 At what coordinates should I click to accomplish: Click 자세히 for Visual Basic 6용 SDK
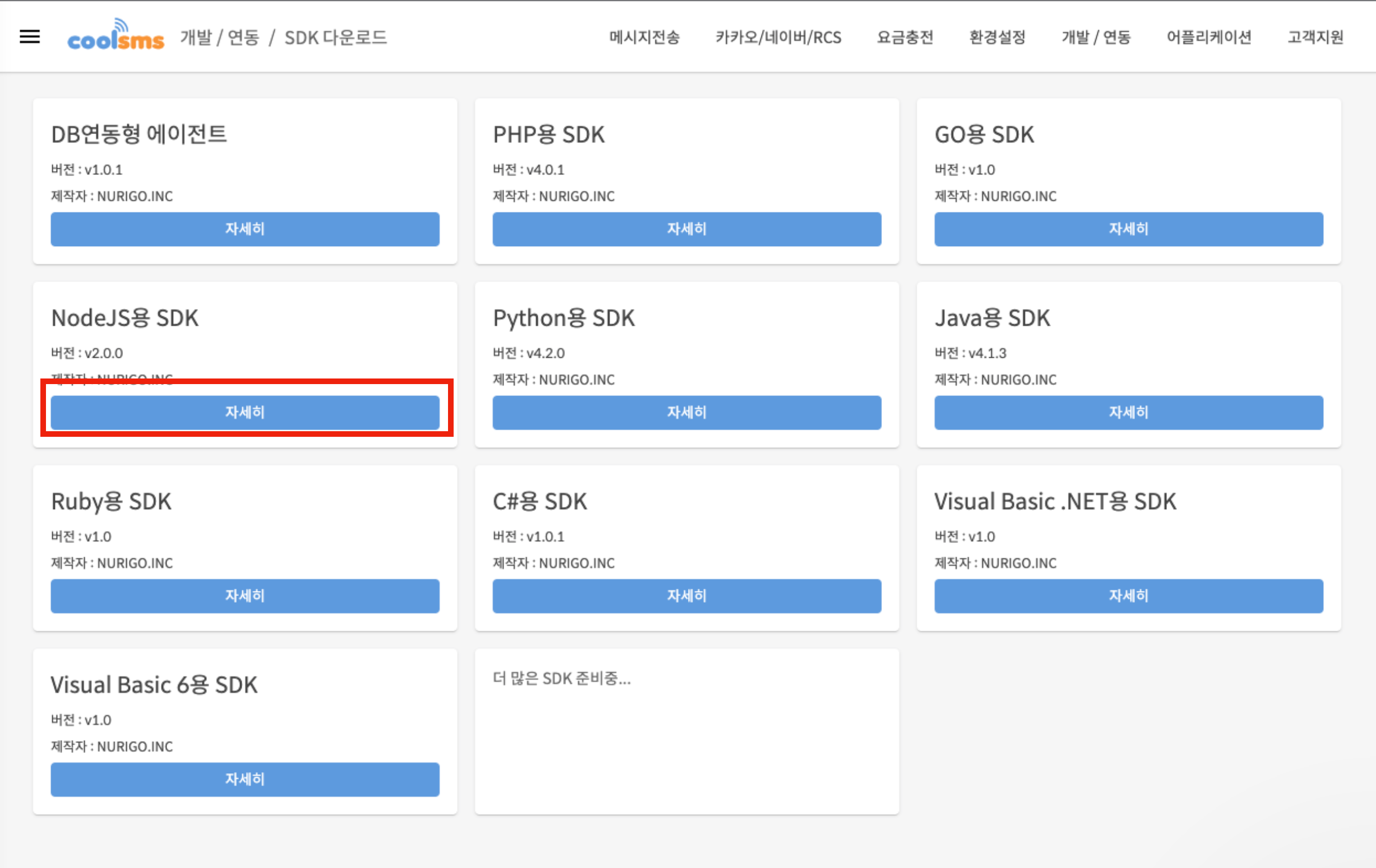pos(244,779)
